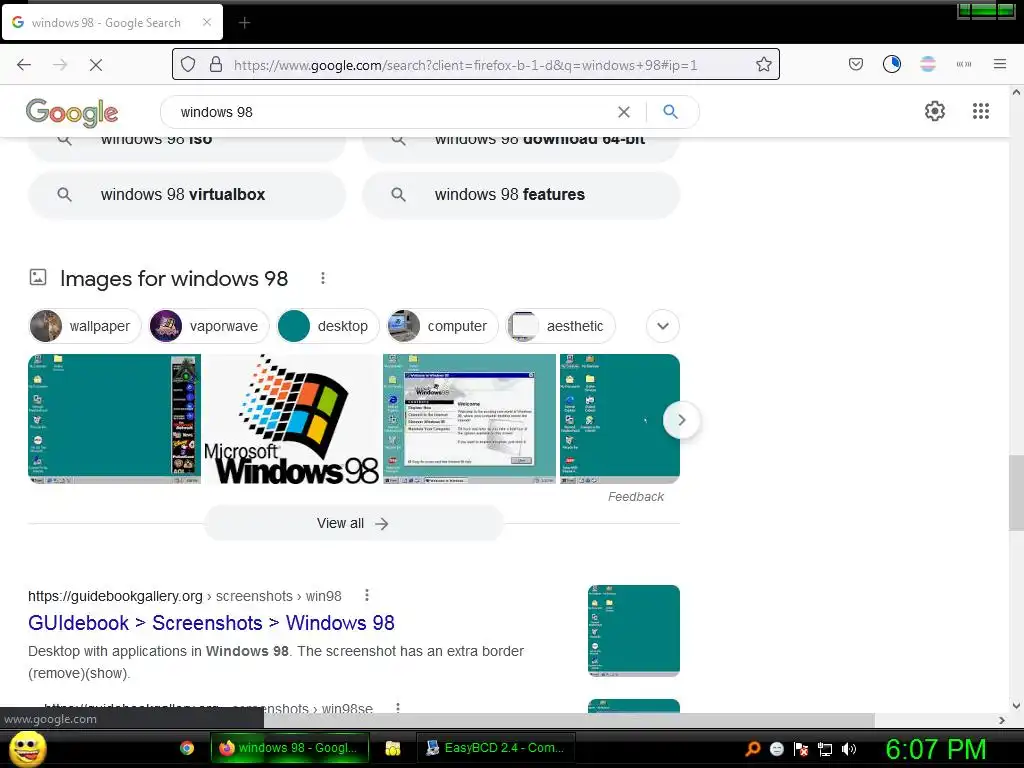The width and height of the screenshot is (1024, 768).
Task: Open the Google apps grid
Action: (x=980, y=111)
